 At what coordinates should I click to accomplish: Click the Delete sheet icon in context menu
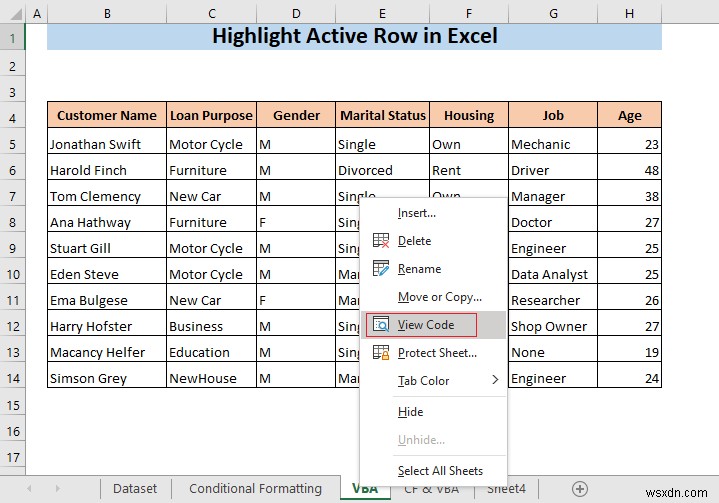click(381, 241)
